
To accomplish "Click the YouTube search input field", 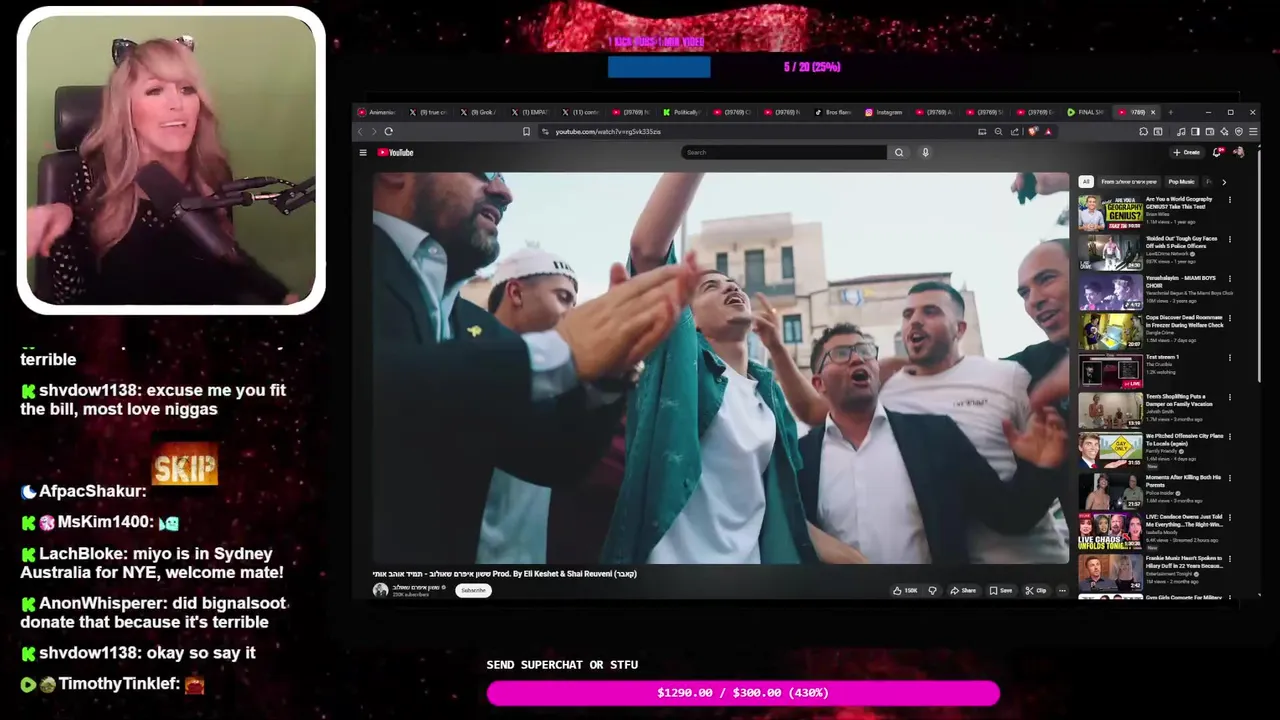I will [785, 152].
